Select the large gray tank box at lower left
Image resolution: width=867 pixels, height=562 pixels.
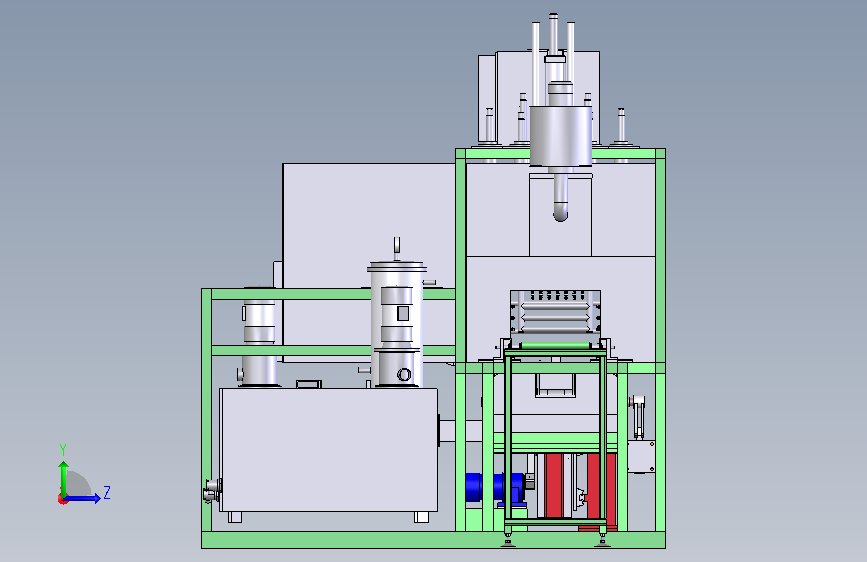(328, 450)
